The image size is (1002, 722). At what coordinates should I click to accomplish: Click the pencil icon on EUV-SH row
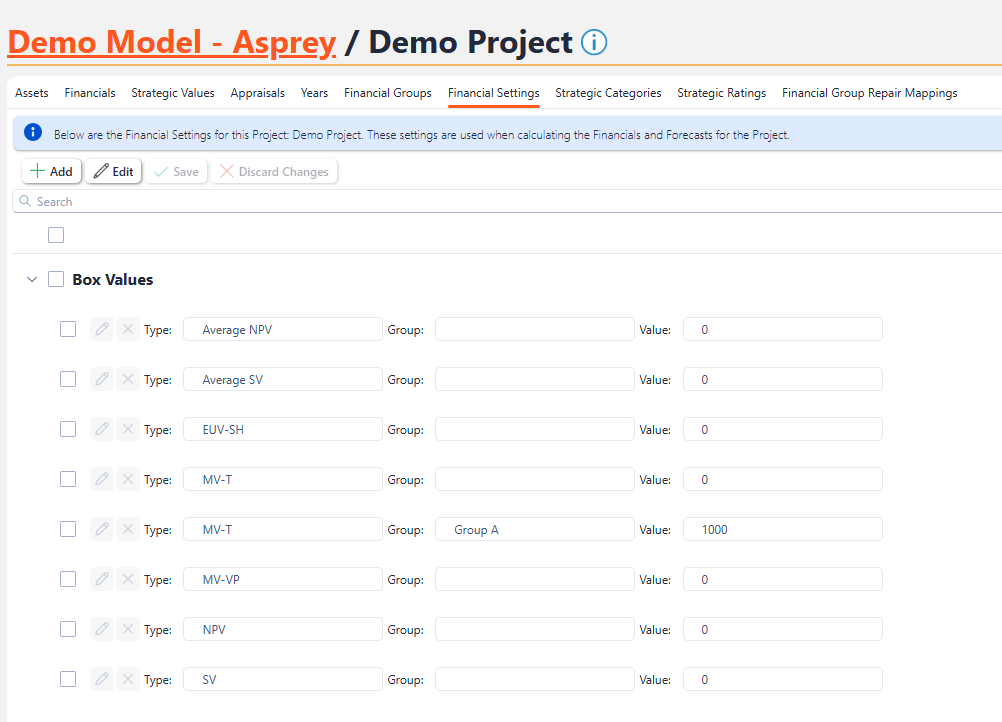102,429
